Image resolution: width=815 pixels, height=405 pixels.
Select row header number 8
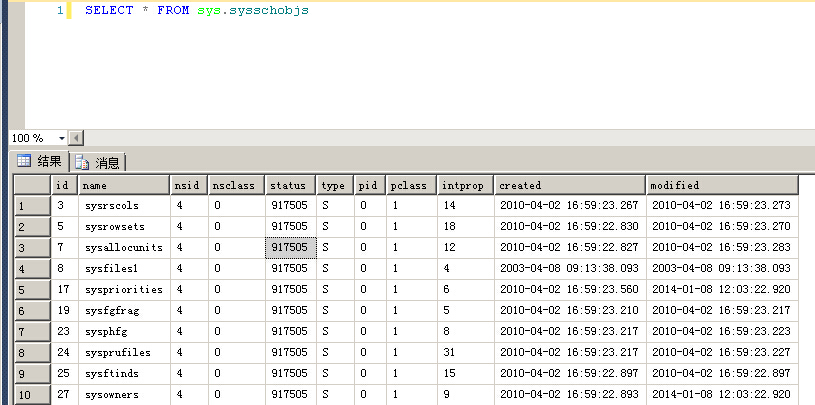(x=32, y=353)
